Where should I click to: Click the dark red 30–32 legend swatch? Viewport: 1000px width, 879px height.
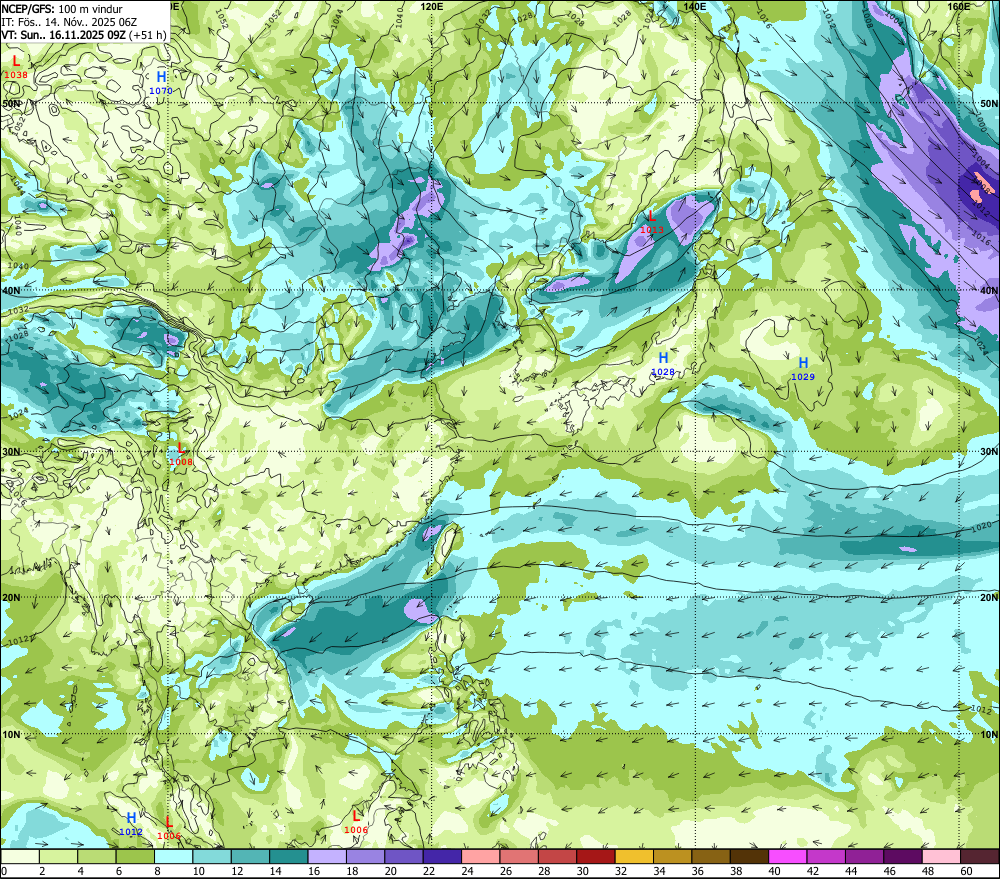tap(596, 856)
